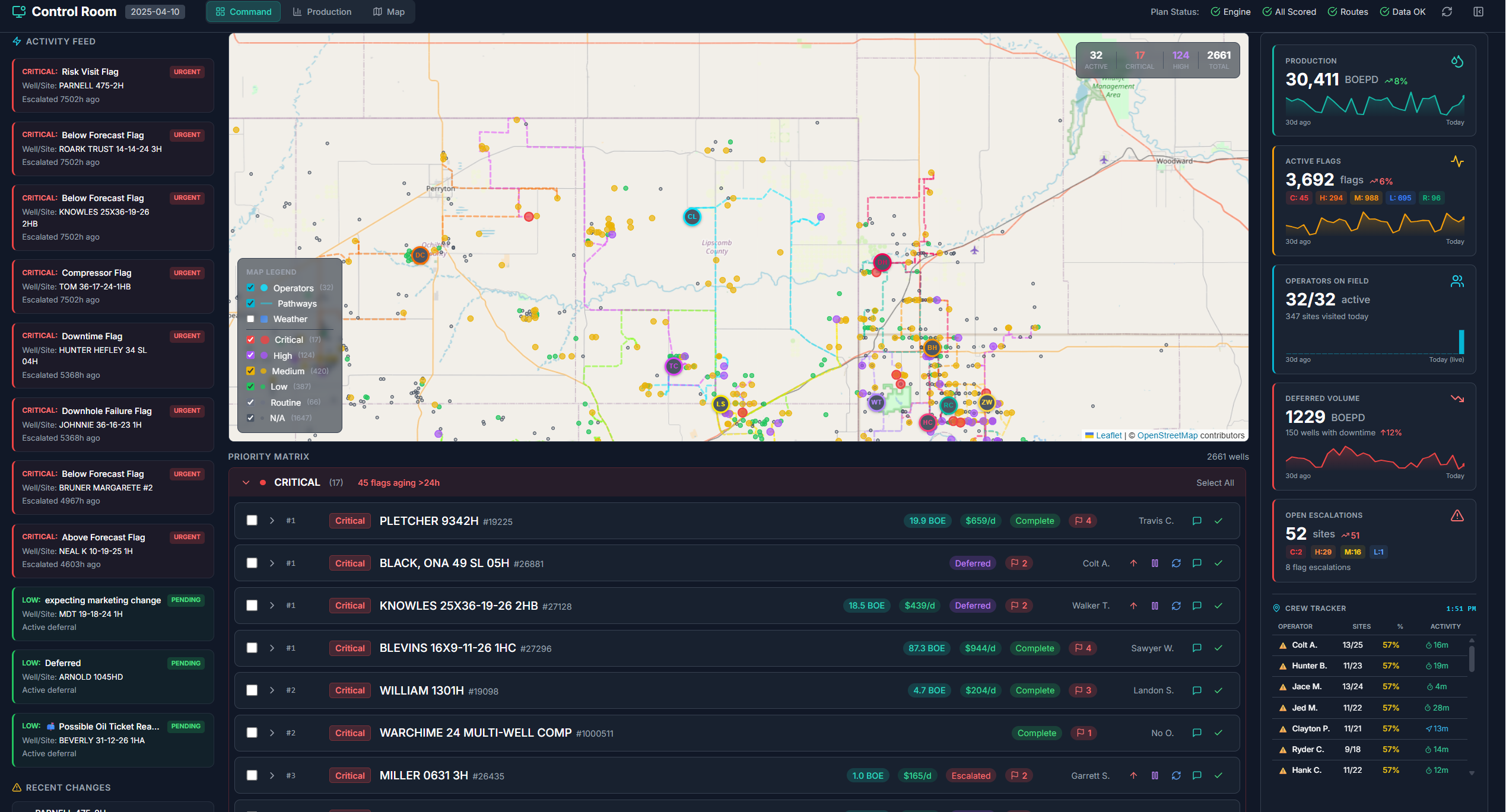Mark WILLIAM 1301H complete with green checkmark
This screenshot has height=812, width=1506.
[1219, 690]
